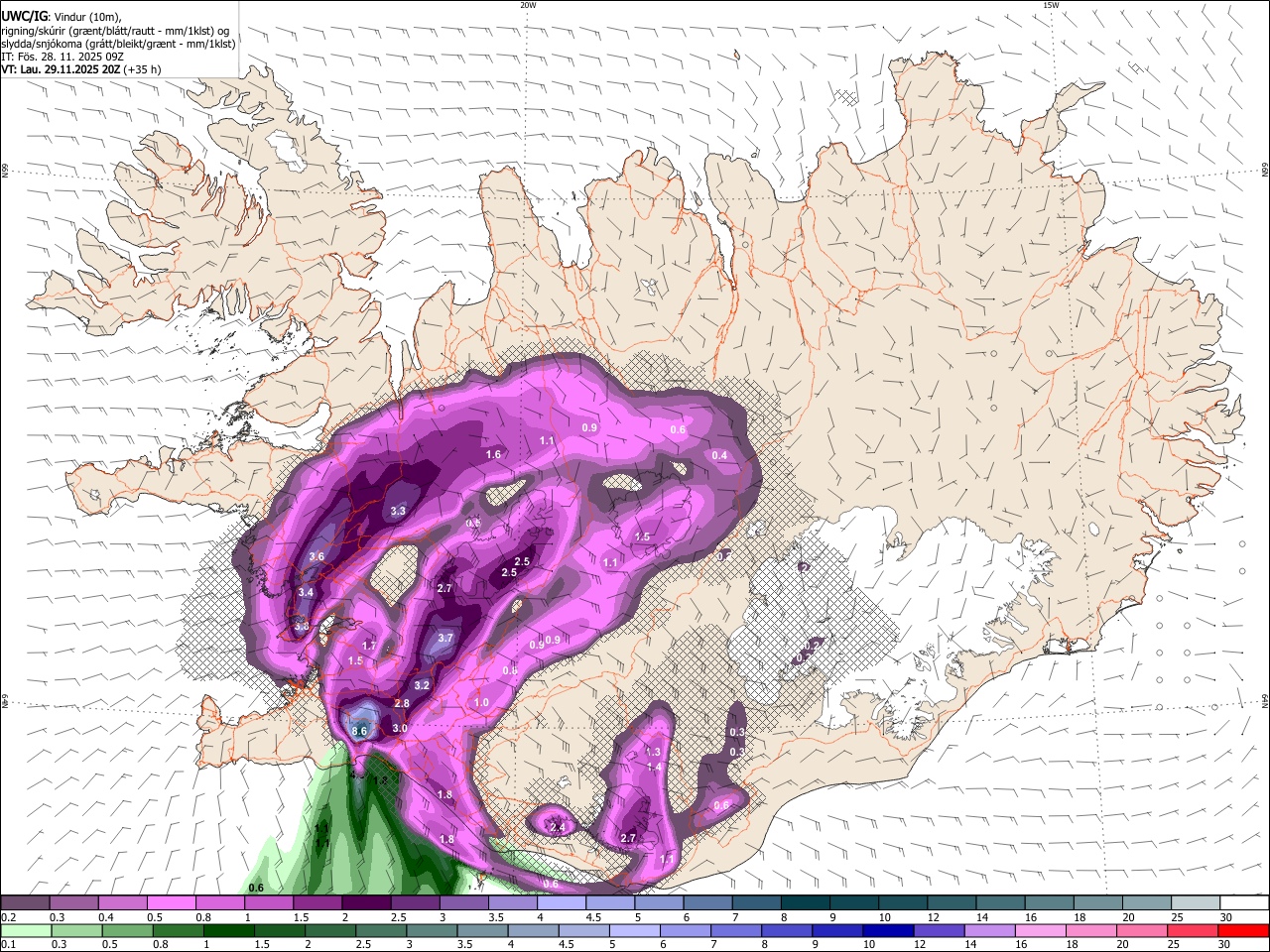Click the 1.0 value label on the map

tap(481, 702)
